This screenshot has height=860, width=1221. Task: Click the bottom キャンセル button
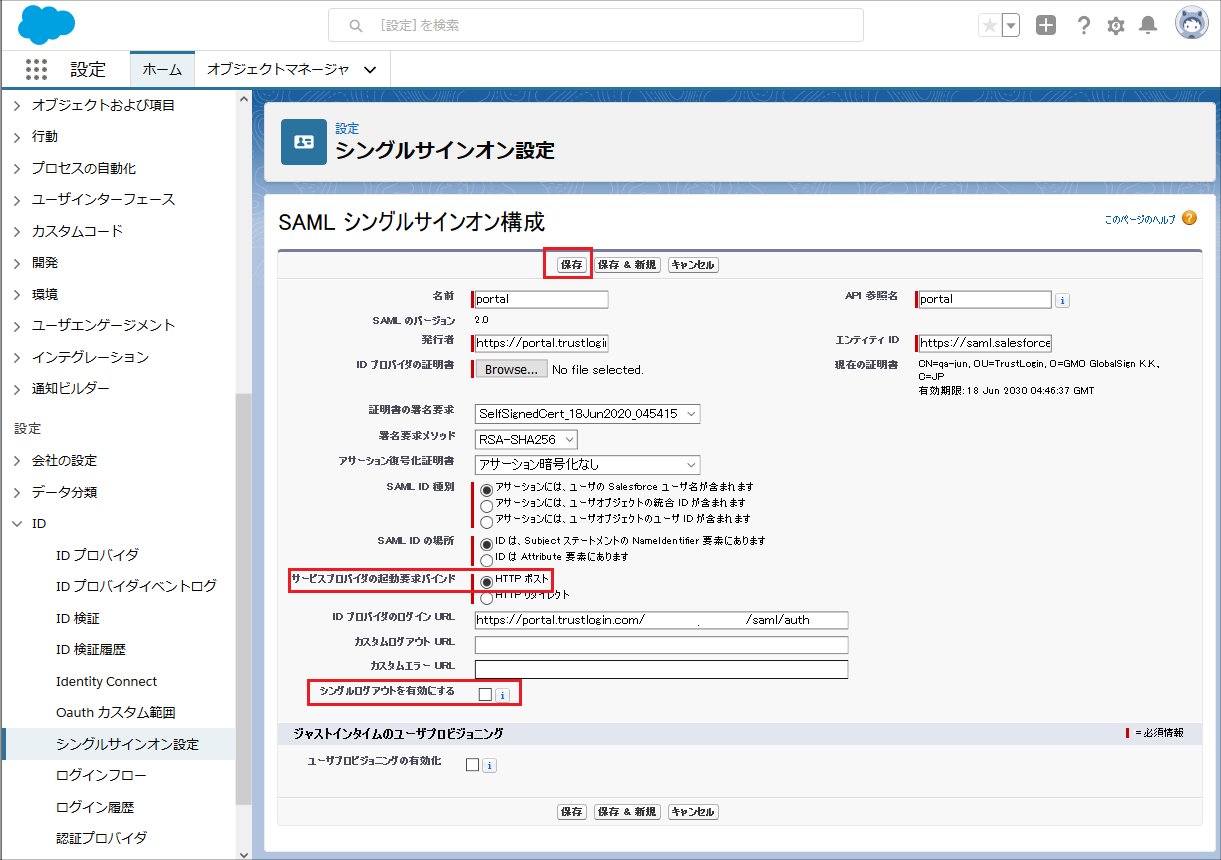coord(693,812)
